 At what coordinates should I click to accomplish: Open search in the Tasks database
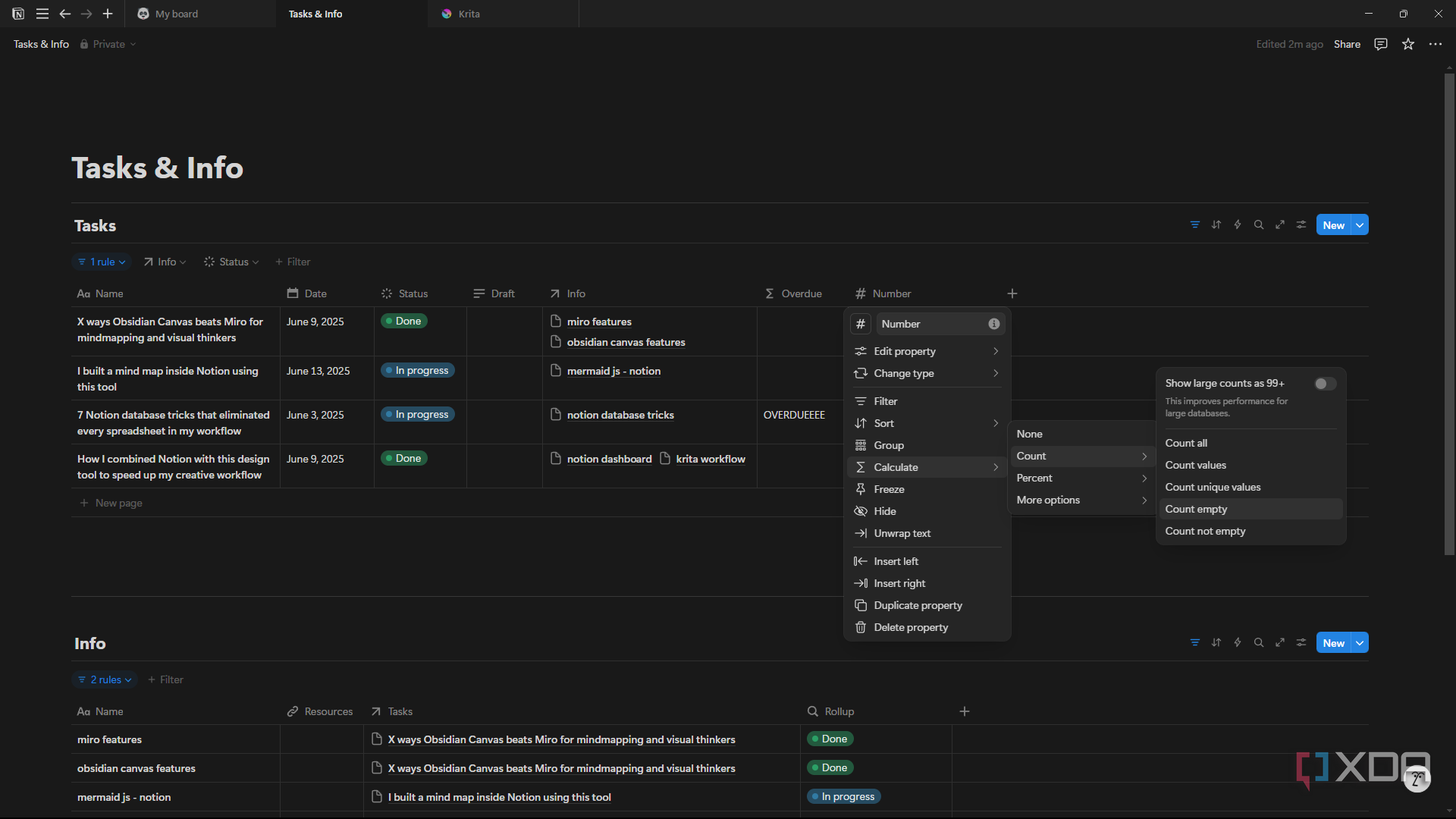tap(1258, 224)
